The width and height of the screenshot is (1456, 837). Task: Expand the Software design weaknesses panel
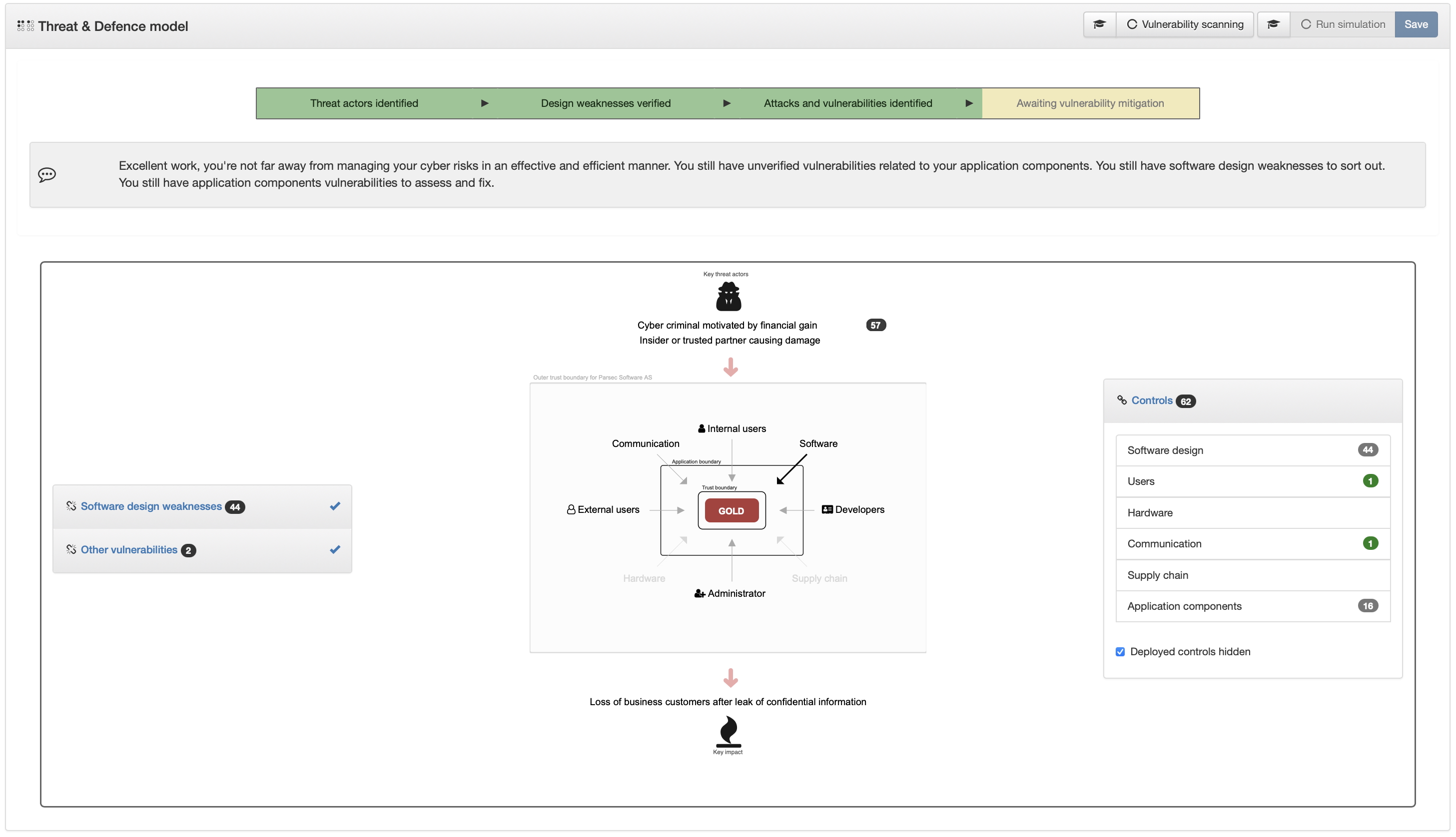pos(151,506)
